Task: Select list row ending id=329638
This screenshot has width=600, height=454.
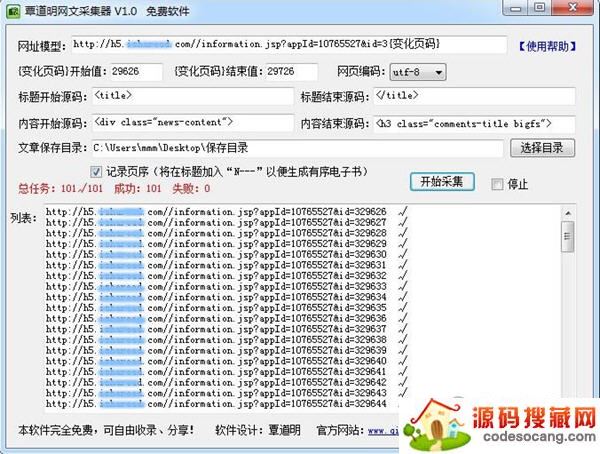Action: [227, 340]
